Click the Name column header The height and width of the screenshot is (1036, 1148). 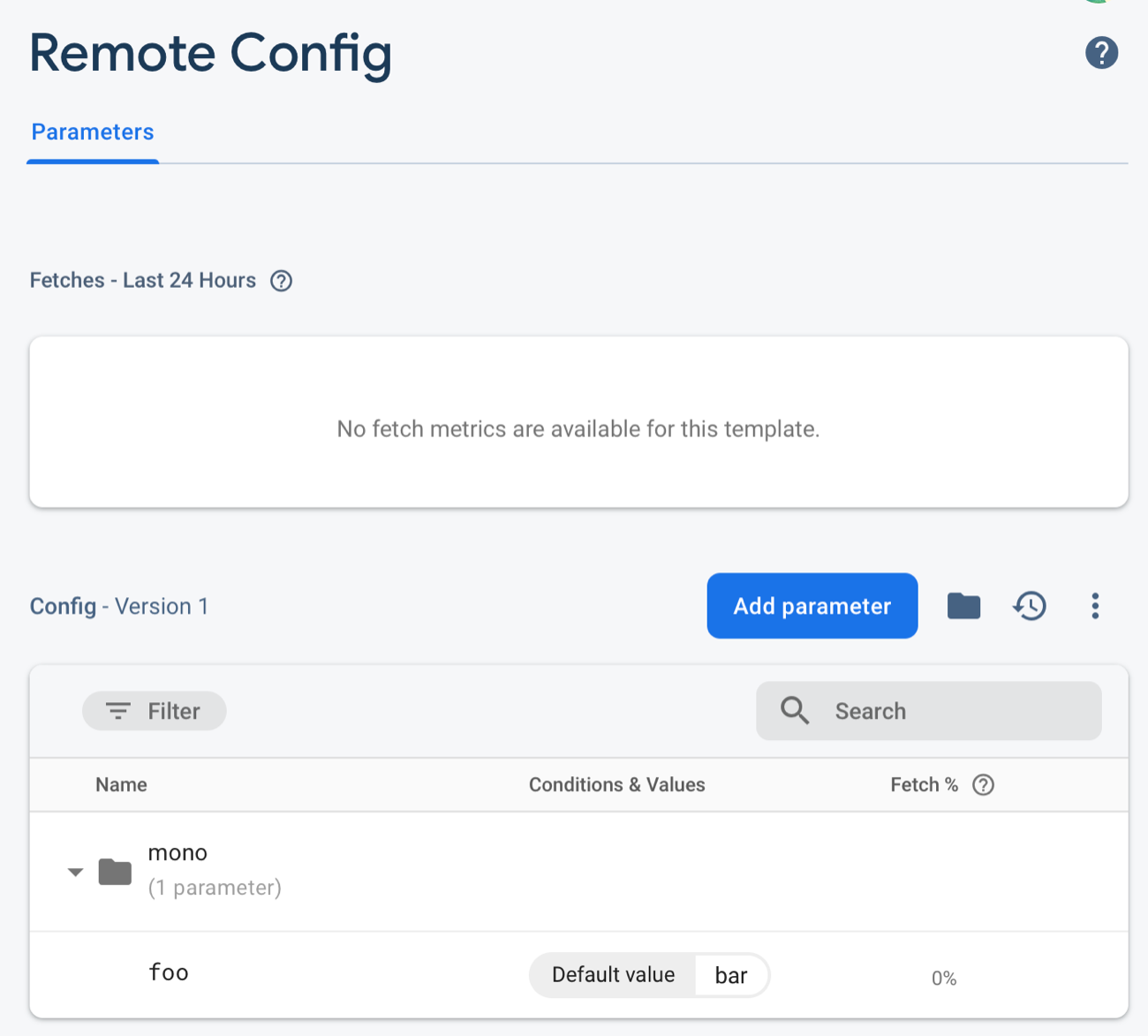[121, 785]
